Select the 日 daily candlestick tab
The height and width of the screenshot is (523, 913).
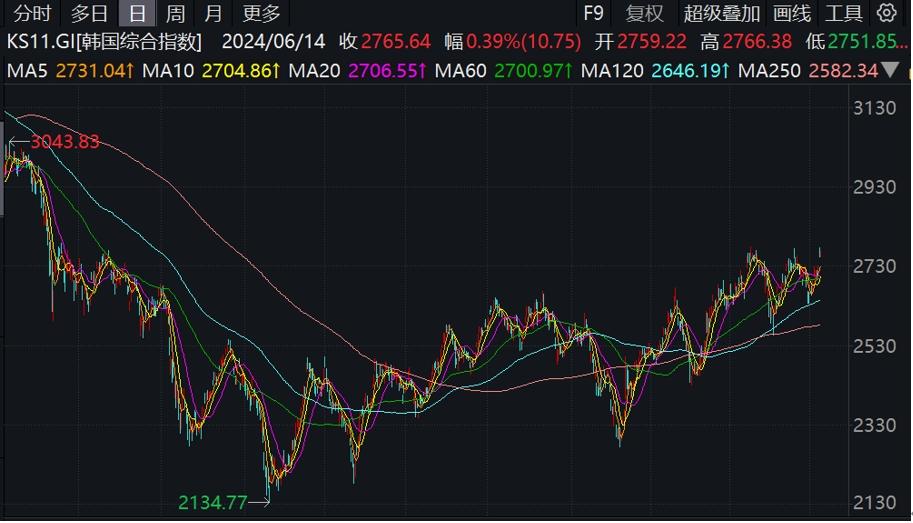137,13
